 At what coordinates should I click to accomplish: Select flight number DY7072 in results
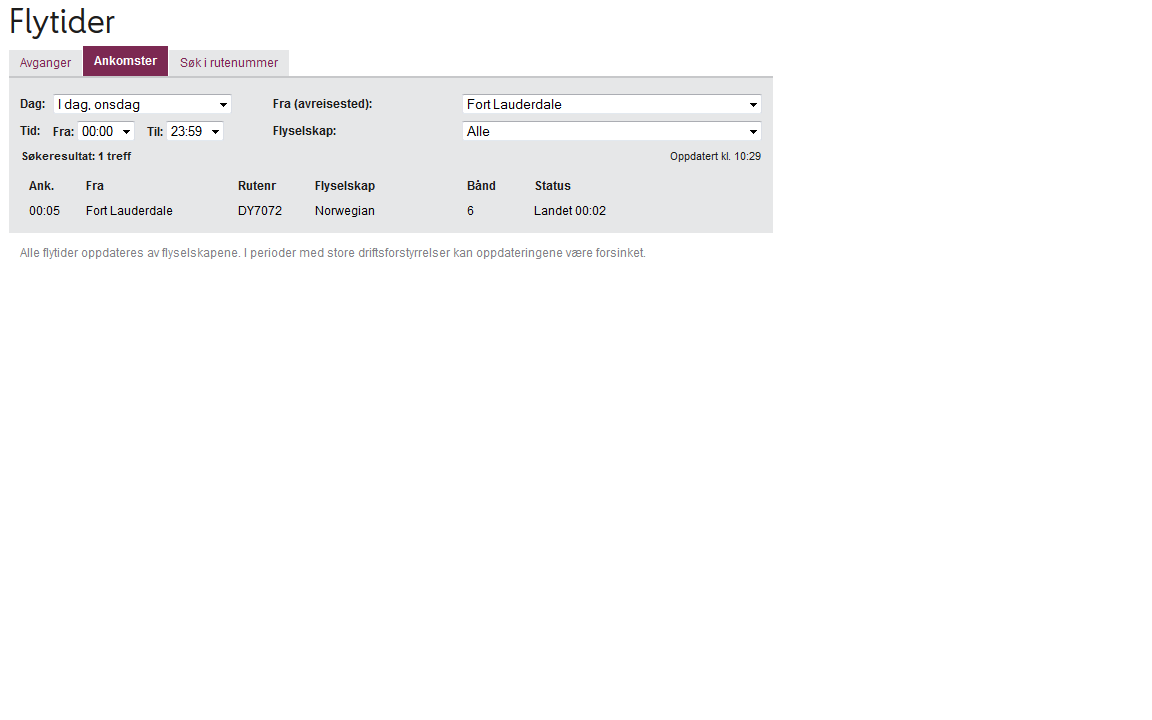coord(260,211)
